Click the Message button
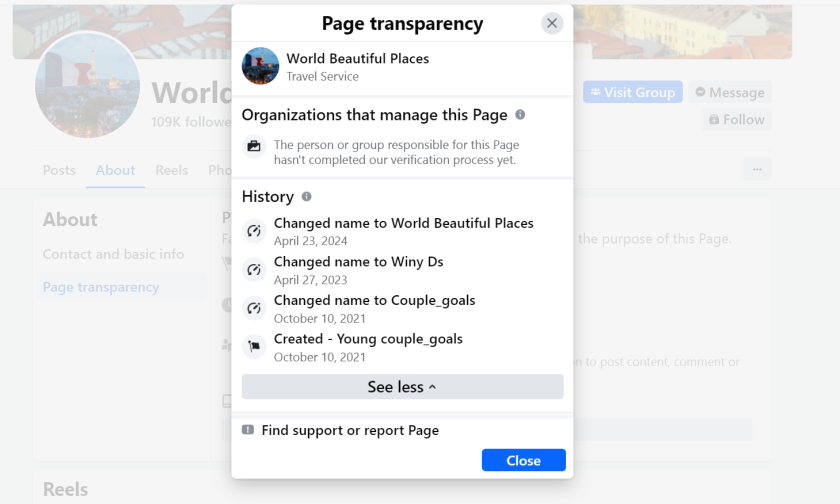 point(729,92)
